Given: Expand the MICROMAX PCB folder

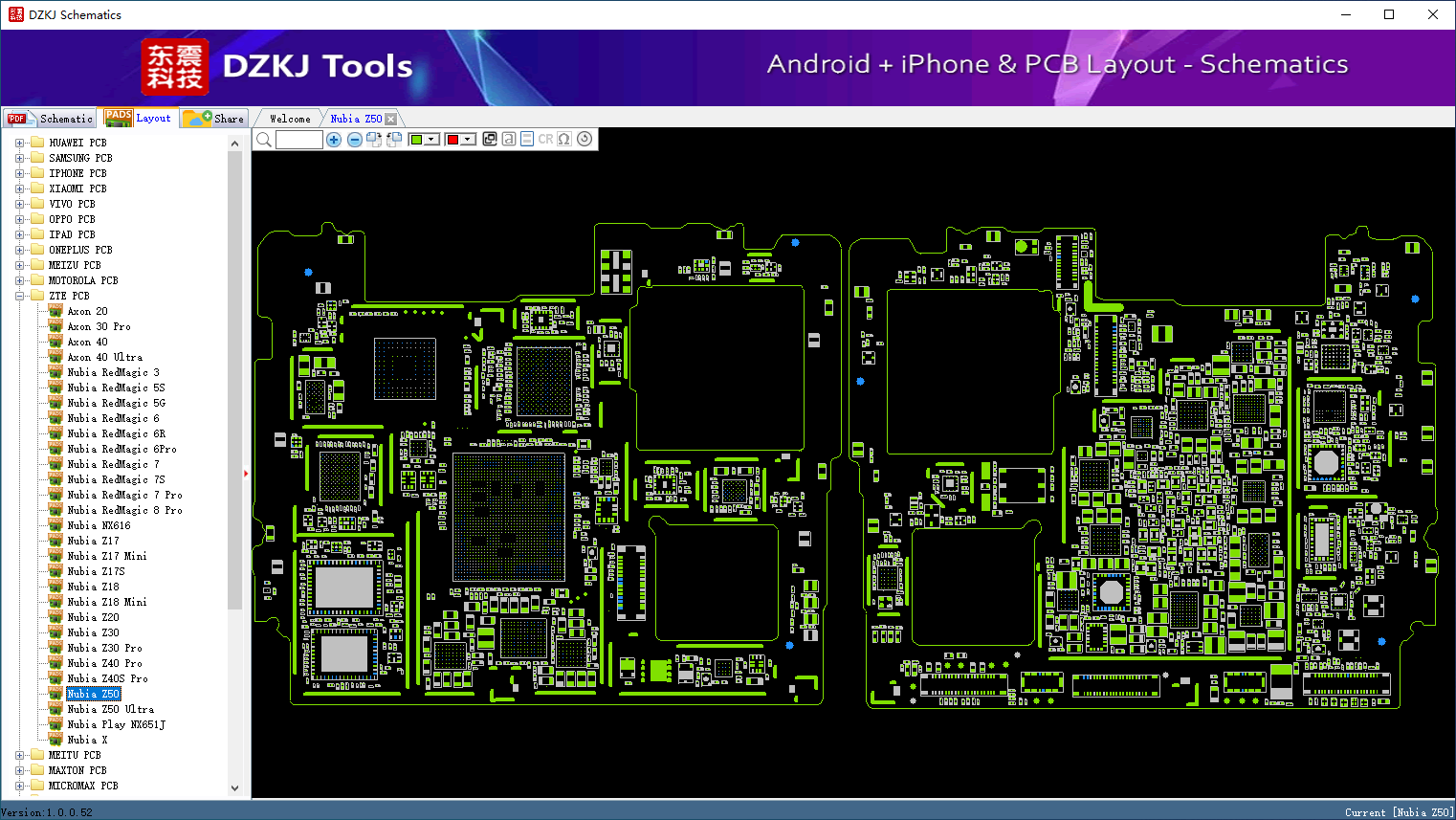Looking at the screenshot, I should click(x=19, y=786).
